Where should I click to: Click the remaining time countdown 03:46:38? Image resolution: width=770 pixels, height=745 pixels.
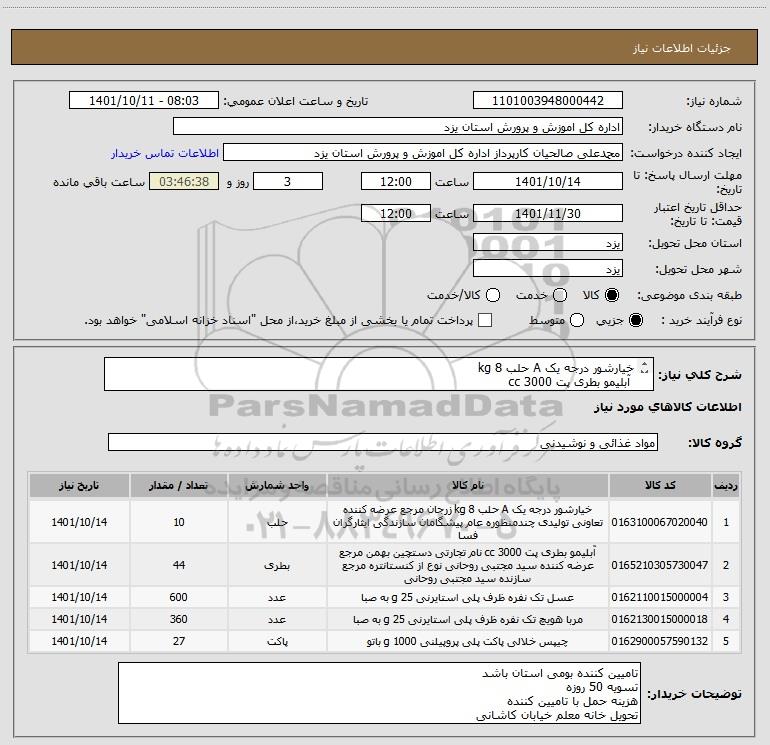[x=184, y=181]
